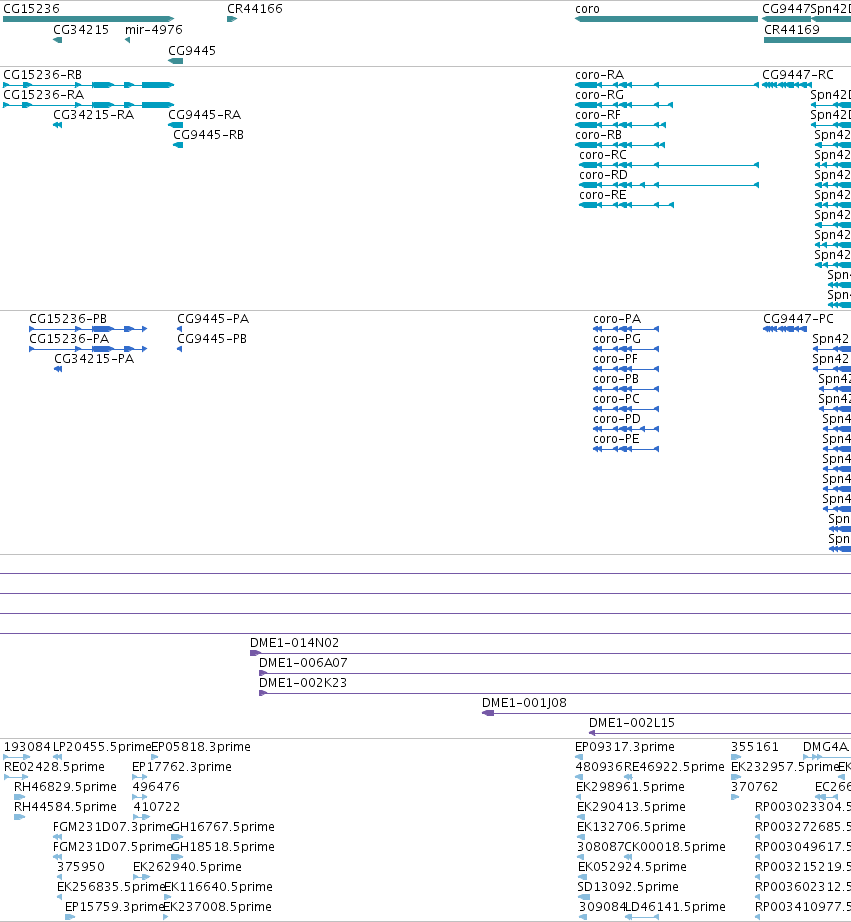Viewport: 851px width, 922px height.
Task: Click the coro-PD protein label
Action: point(617,419)
